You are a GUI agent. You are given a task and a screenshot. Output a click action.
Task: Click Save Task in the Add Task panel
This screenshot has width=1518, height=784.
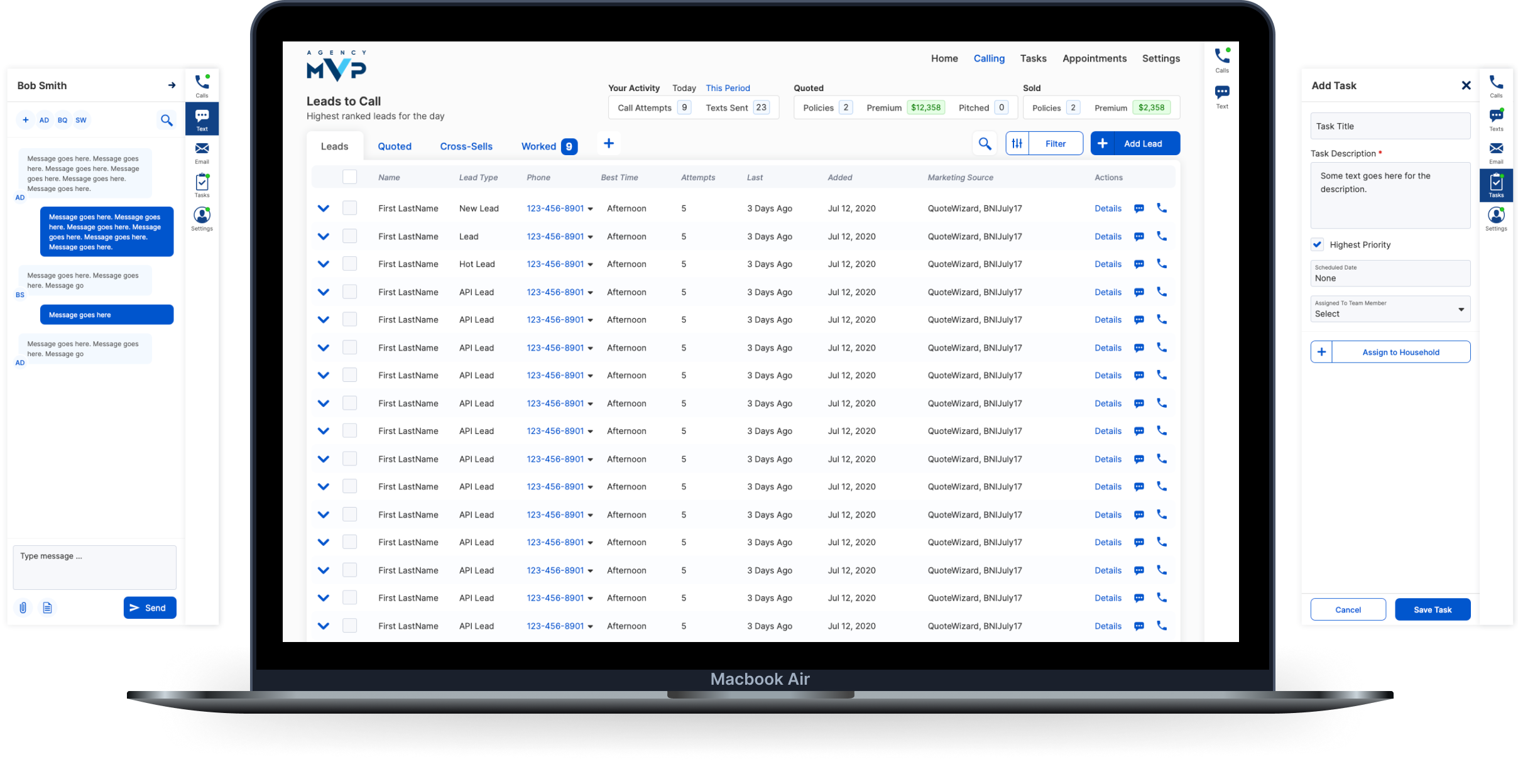1433,609
